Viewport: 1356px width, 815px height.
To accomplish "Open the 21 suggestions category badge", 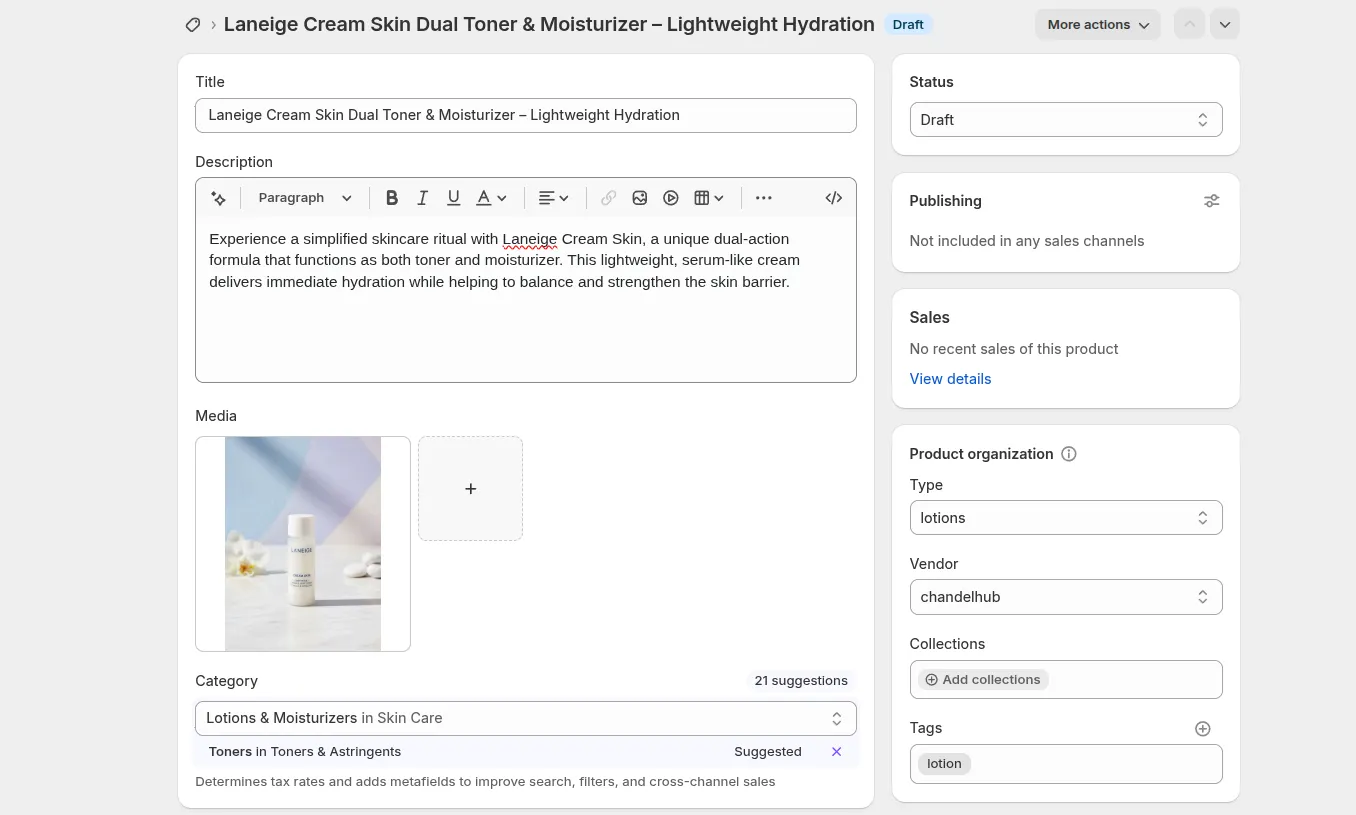I will (801, 681).
